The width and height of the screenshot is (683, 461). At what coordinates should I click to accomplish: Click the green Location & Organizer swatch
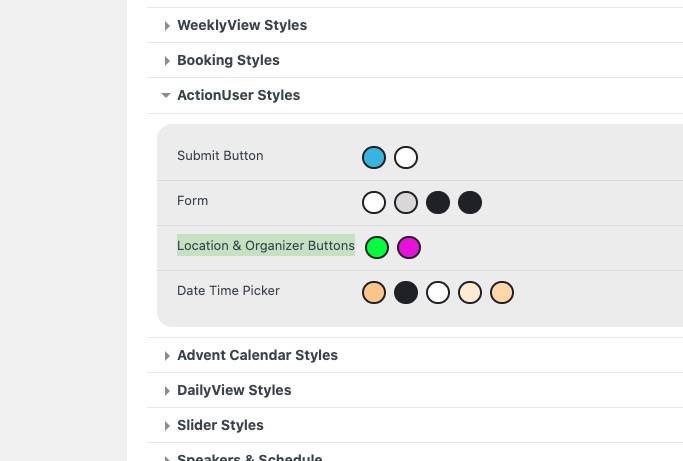pos(377,247)
